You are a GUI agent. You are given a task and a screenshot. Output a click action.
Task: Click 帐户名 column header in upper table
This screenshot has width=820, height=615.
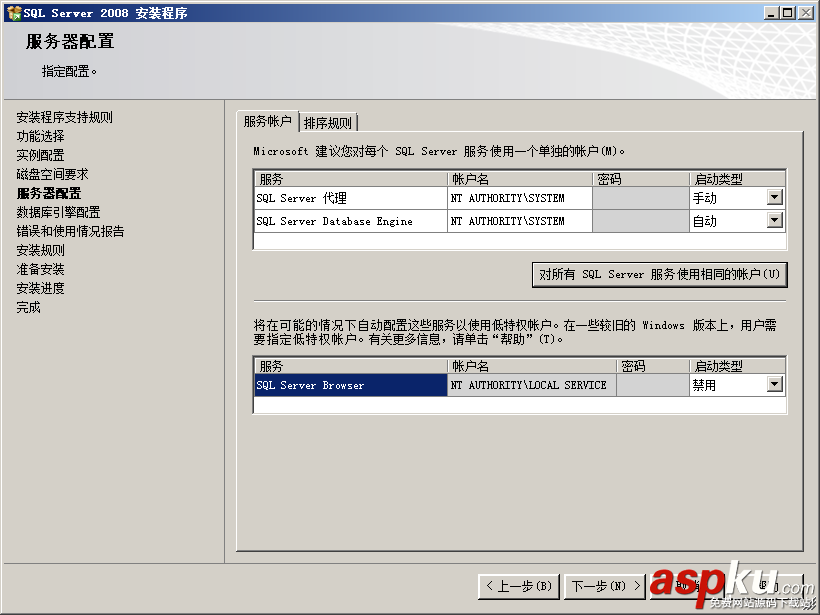point(520,179)
